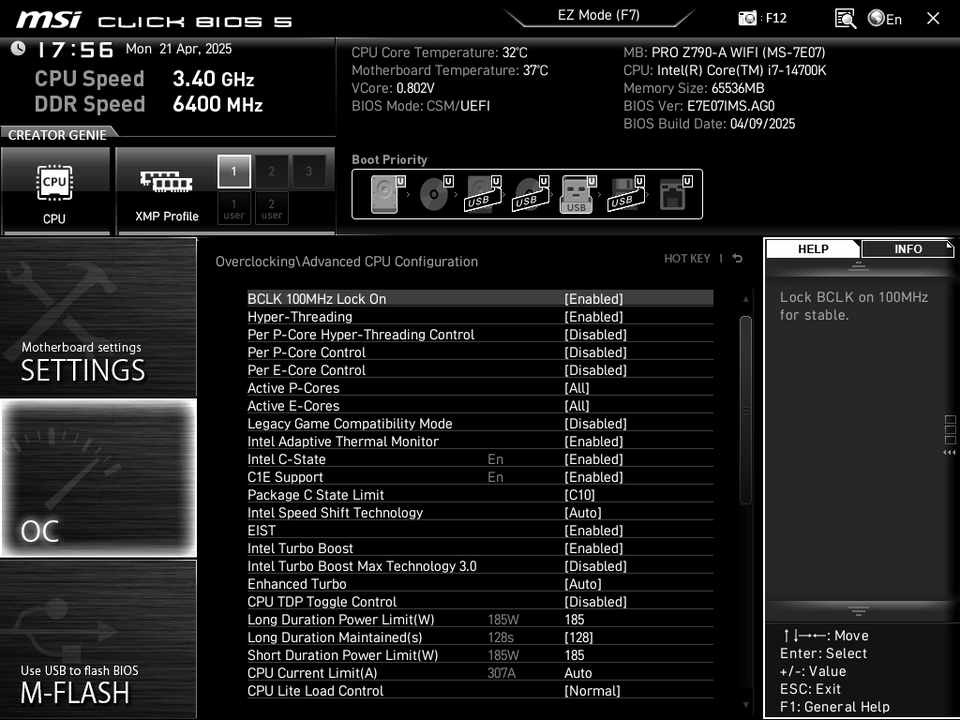Image resolution: width=960 pixels, height=720 pixels.
Task: Open the OC overclocking section
Action: point(98,478)
